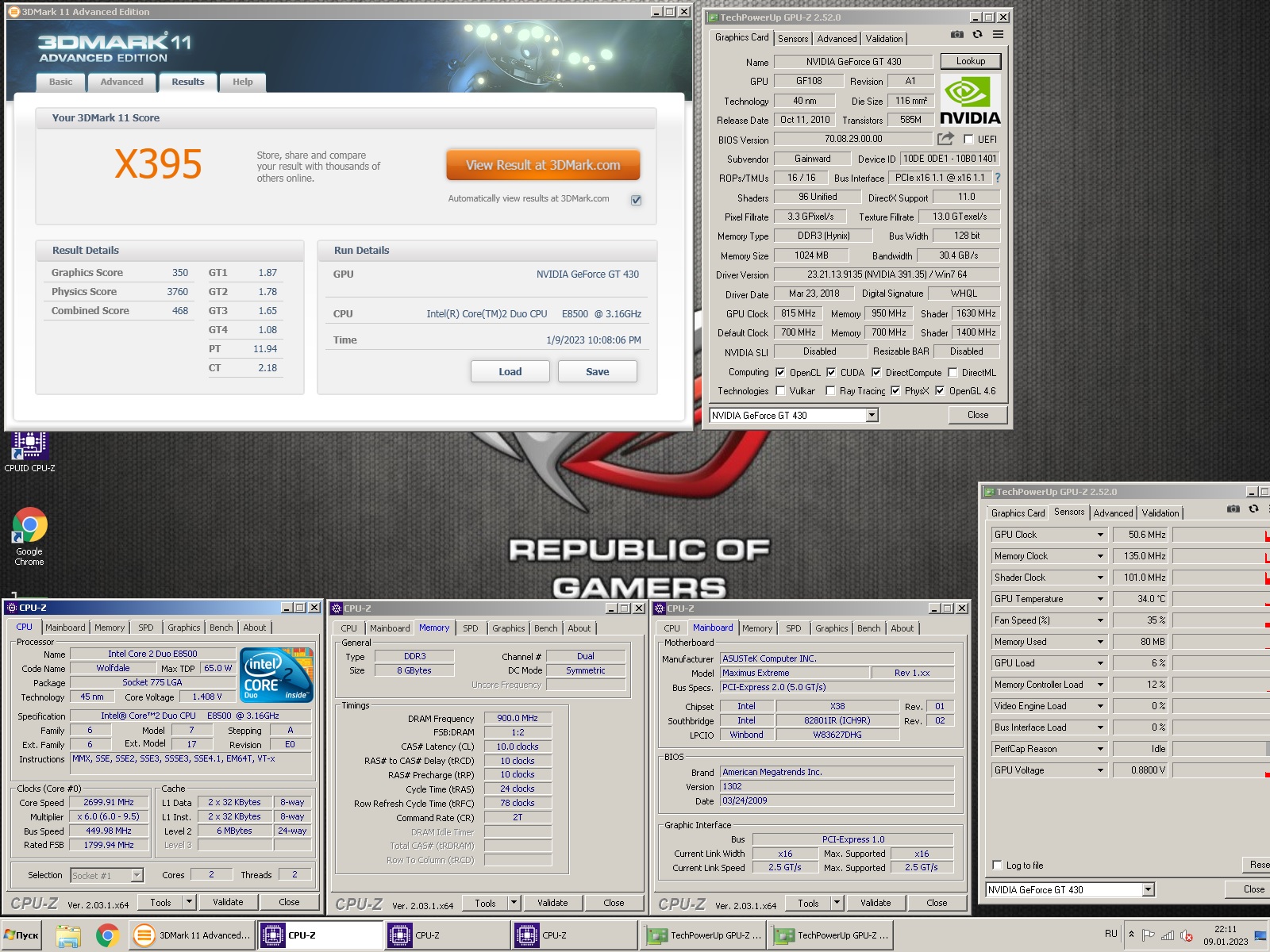This screenshot has height=952, width=1270.
Task: Open GPU selection dropdown in GPU-Z Sensors window
Action: (1148, 889)
